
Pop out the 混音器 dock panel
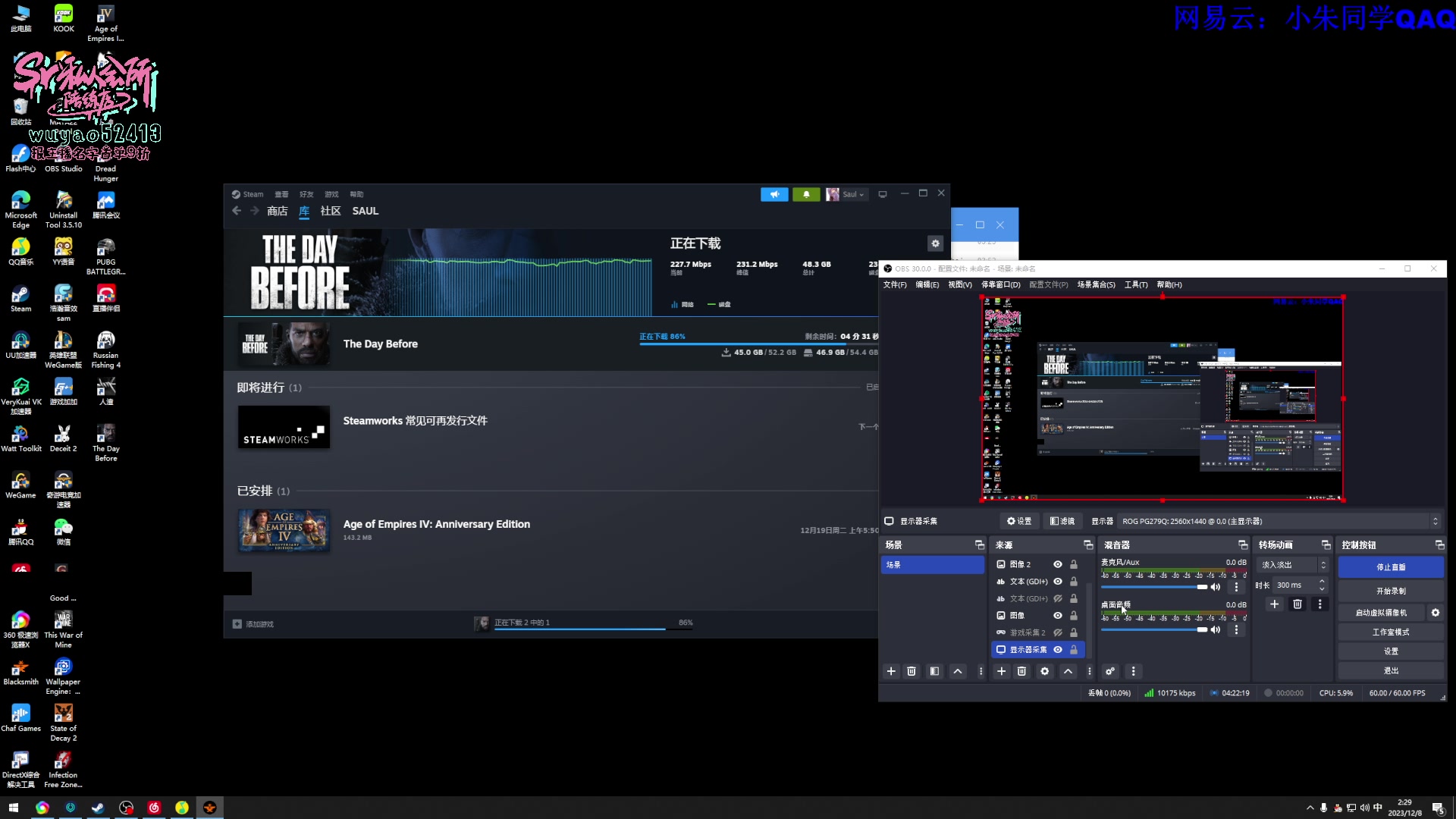point(1242,545)
